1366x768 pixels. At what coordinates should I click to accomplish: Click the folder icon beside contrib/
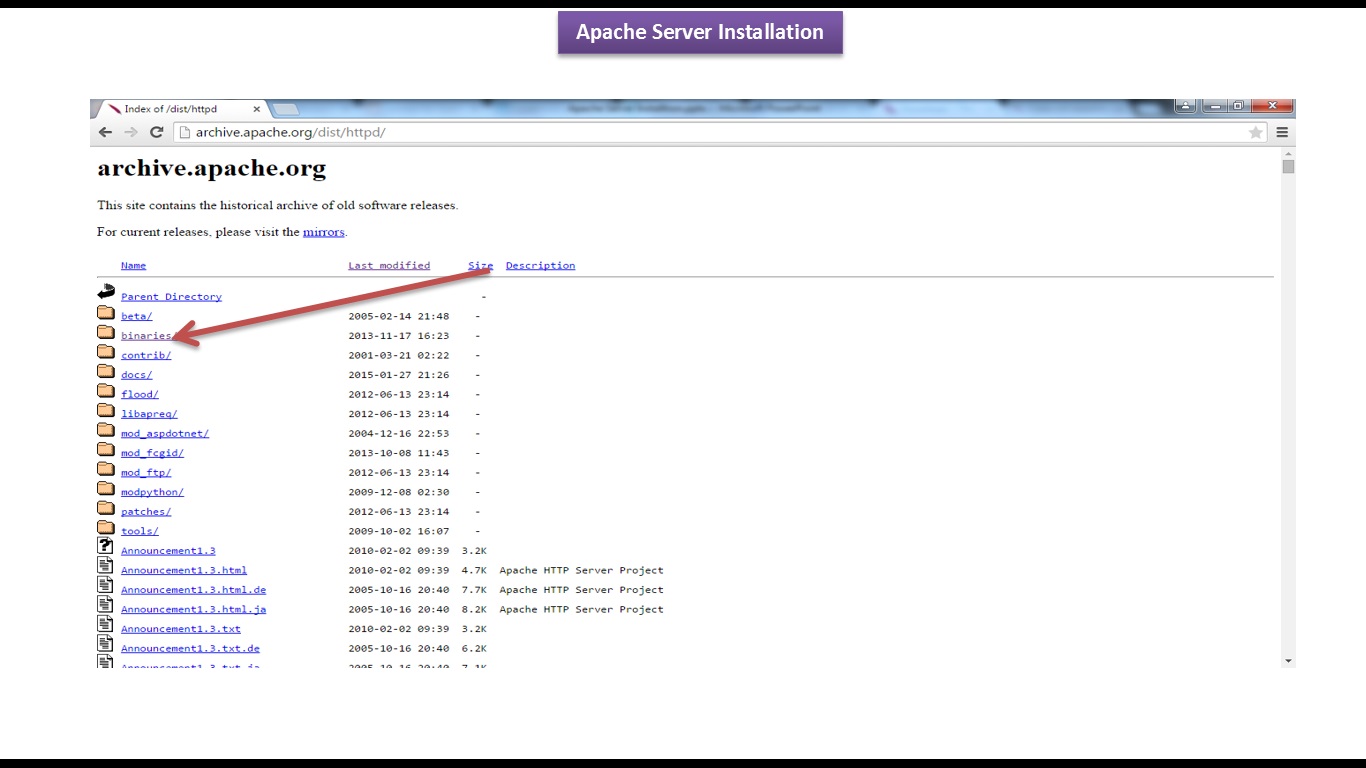tap(106, 352)
